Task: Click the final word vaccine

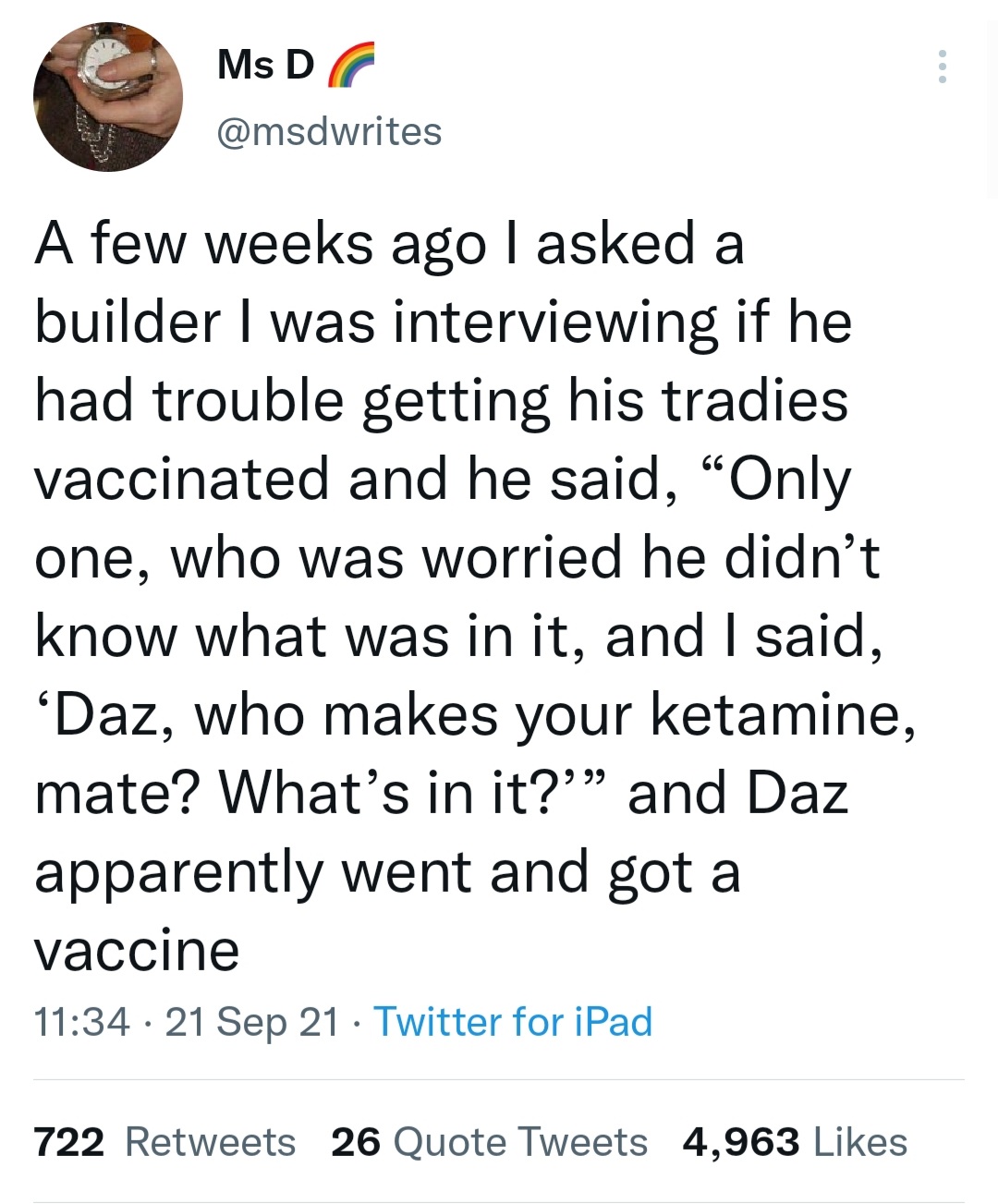Action: [x=137, y=950]
